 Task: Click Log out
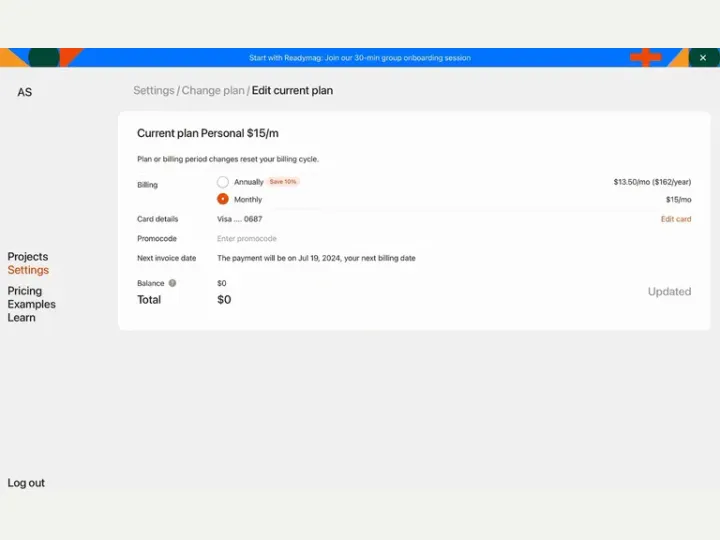[26, 483]
